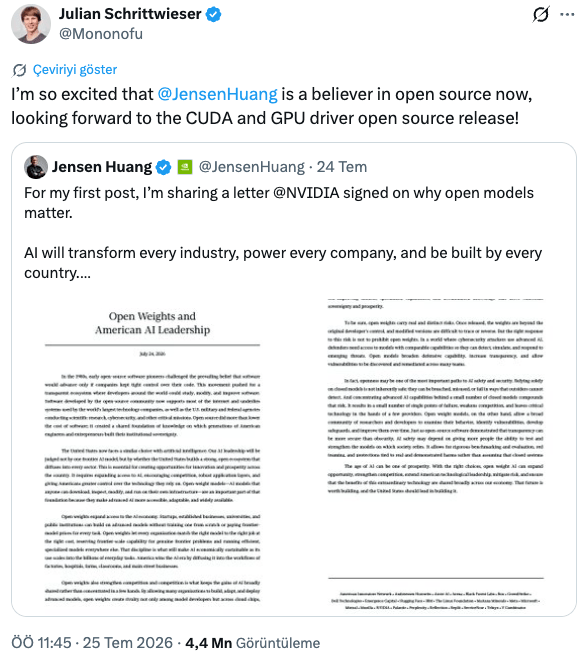Click Jensen Huang's verified checkmark badge
Screen dimensions: 586x660
point(163,167)
